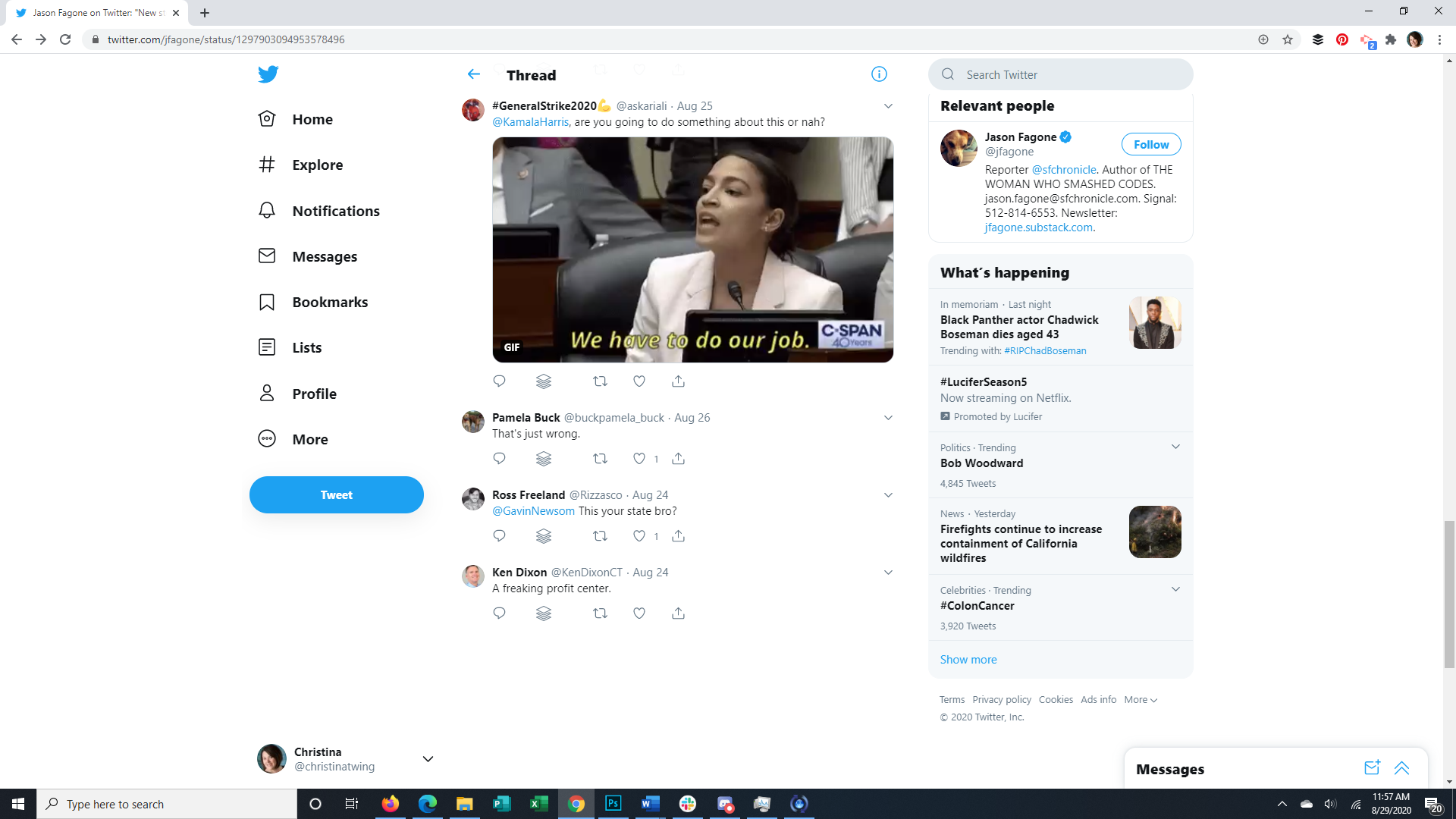Image resolution: width=1456 pixels, height=819 pixels.
Task: Open Bookmarks from the navigation
Action: (x=329, y=302)
